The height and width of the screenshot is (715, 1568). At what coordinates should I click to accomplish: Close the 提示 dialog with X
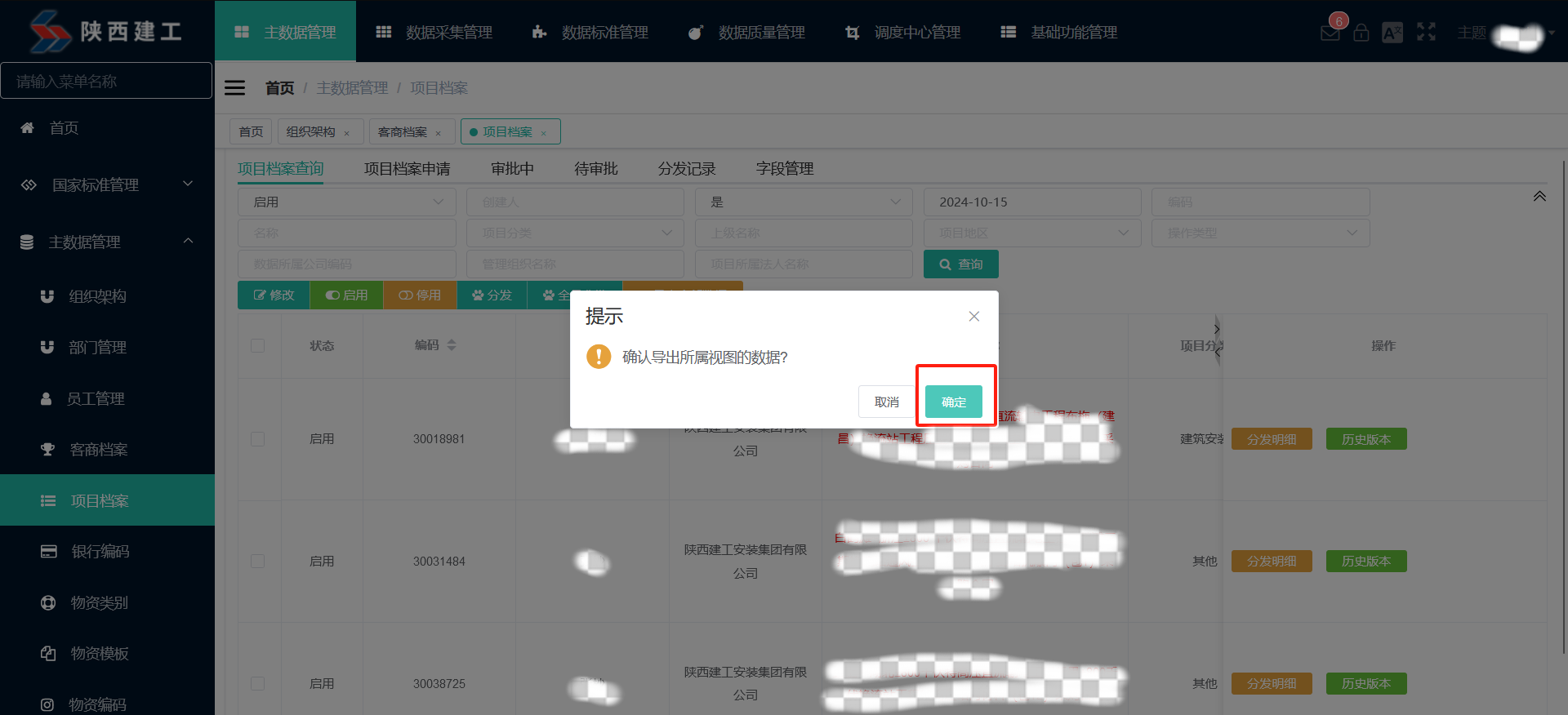[973, 317]
